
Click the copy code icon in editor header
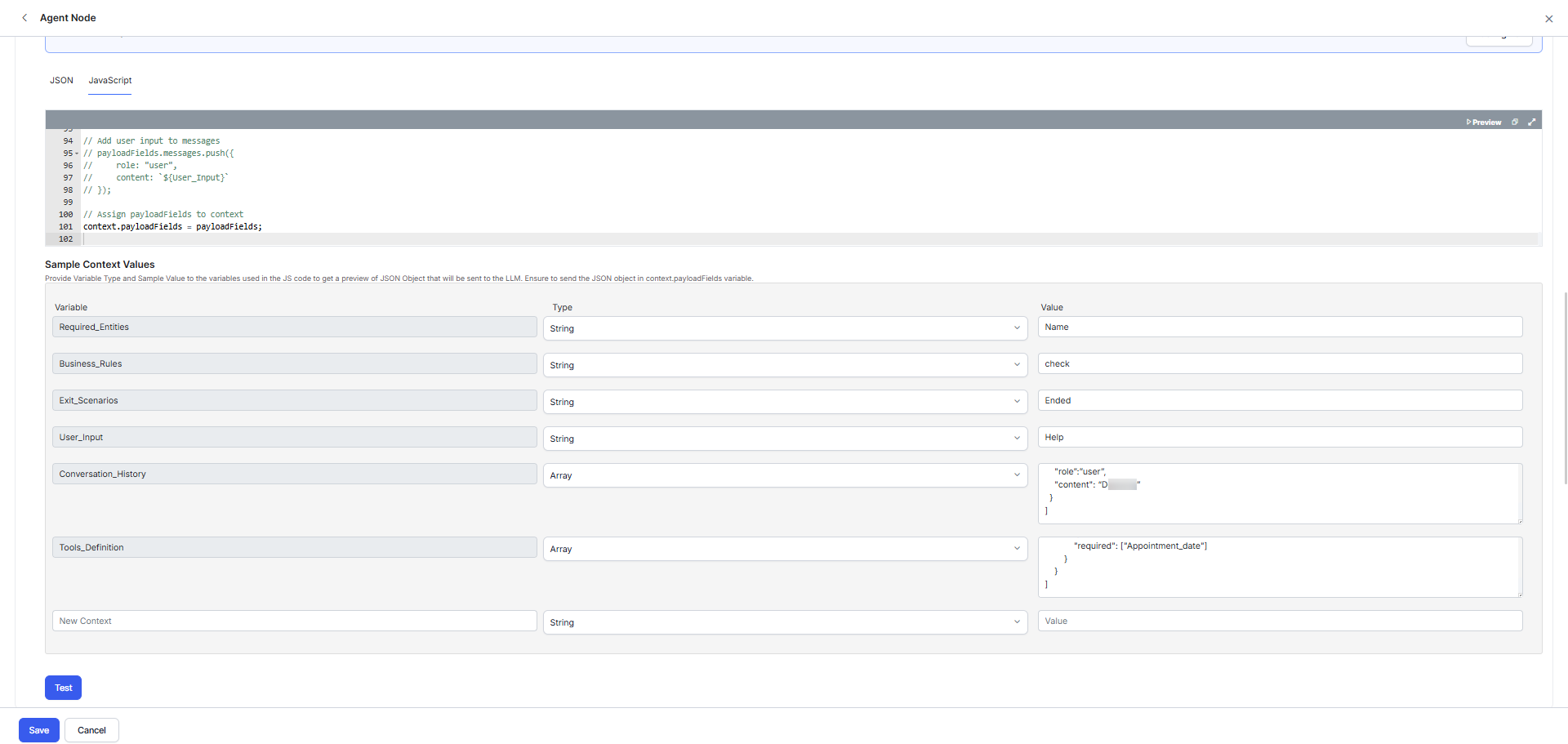[1515, 123]
